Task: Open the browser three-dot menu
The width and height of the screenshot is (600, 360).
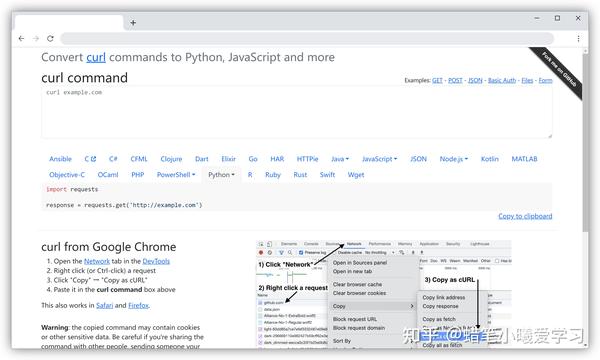Action: pos(578,38)
